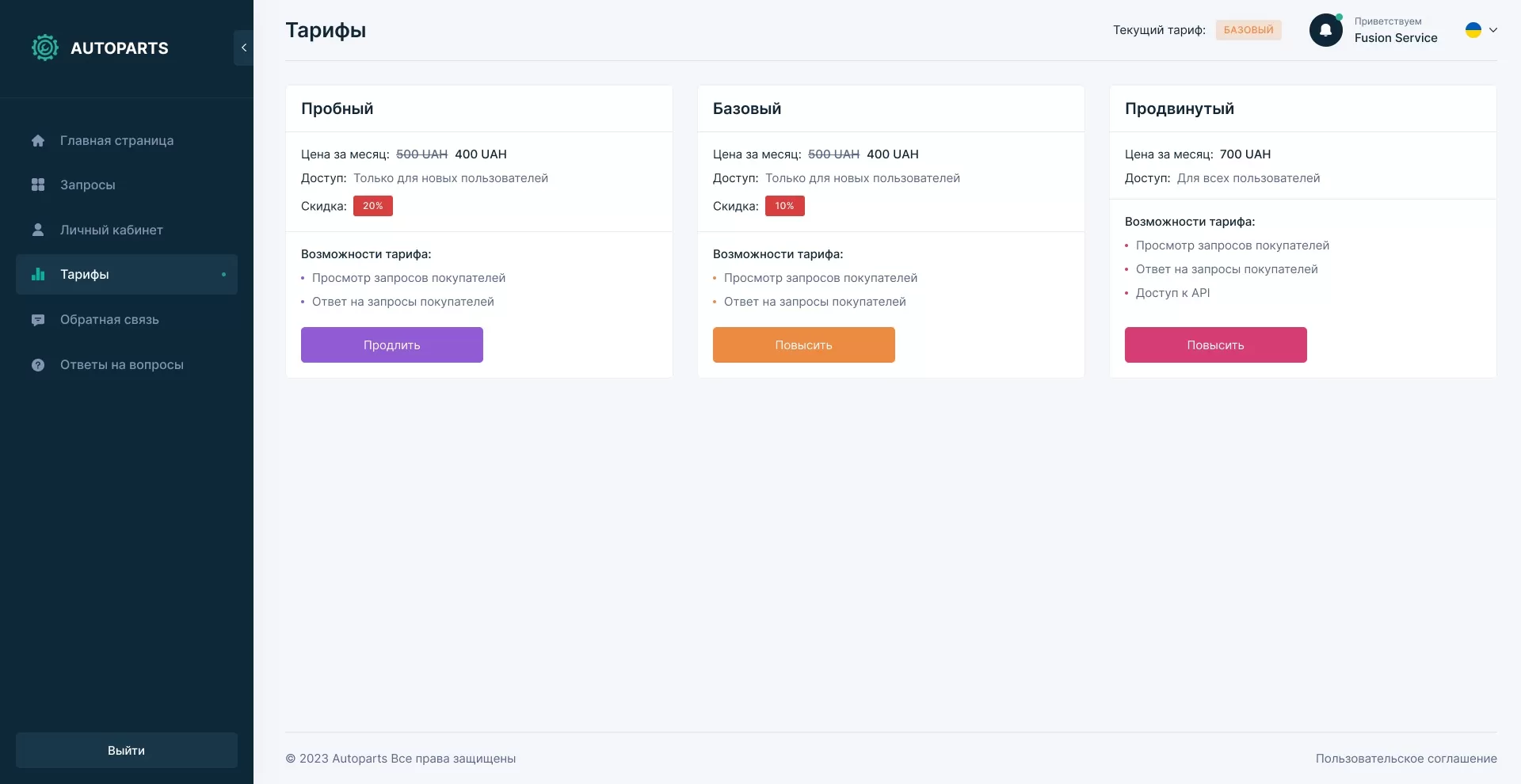Click the question mark icon beside Ответы на вопросы

(x=38, y=365)
